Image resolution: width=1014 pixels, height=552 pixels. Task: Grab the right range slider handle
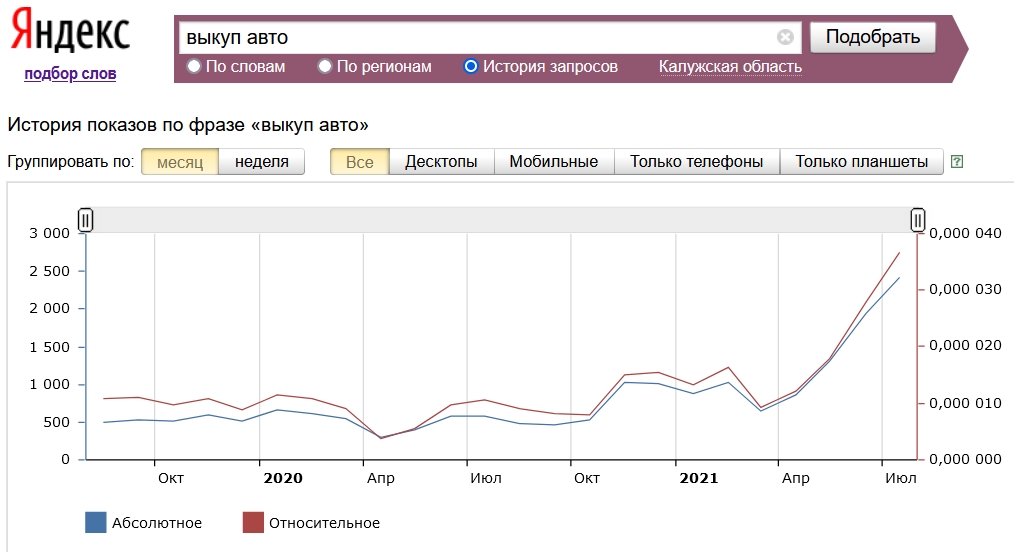coord(918,220)
